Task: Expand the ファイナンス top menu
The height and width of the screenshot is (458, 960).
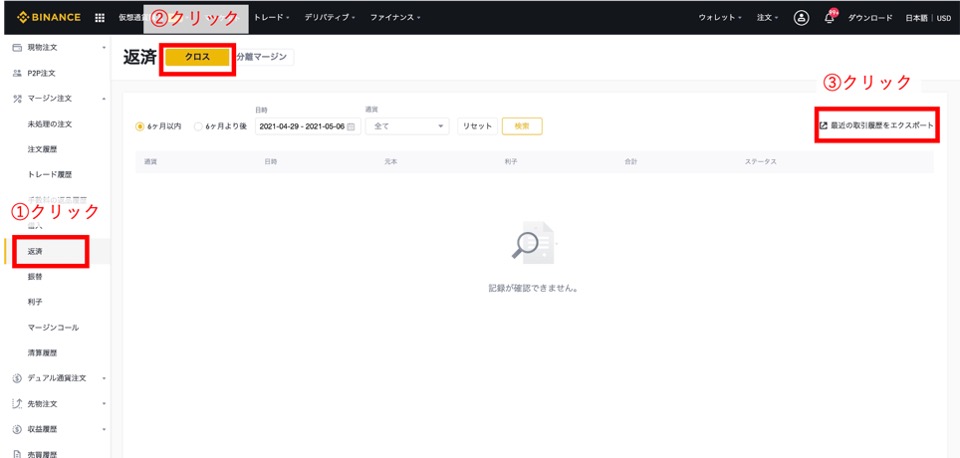Action: pyautogui.click(x=395, y=18)
